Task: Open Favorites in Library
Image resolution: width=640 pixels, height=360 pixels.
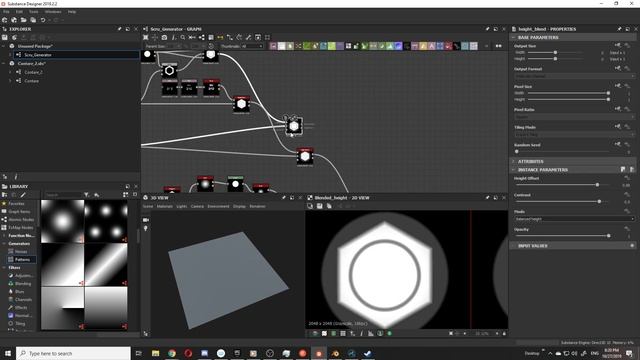Action: (x=16, y=203)
